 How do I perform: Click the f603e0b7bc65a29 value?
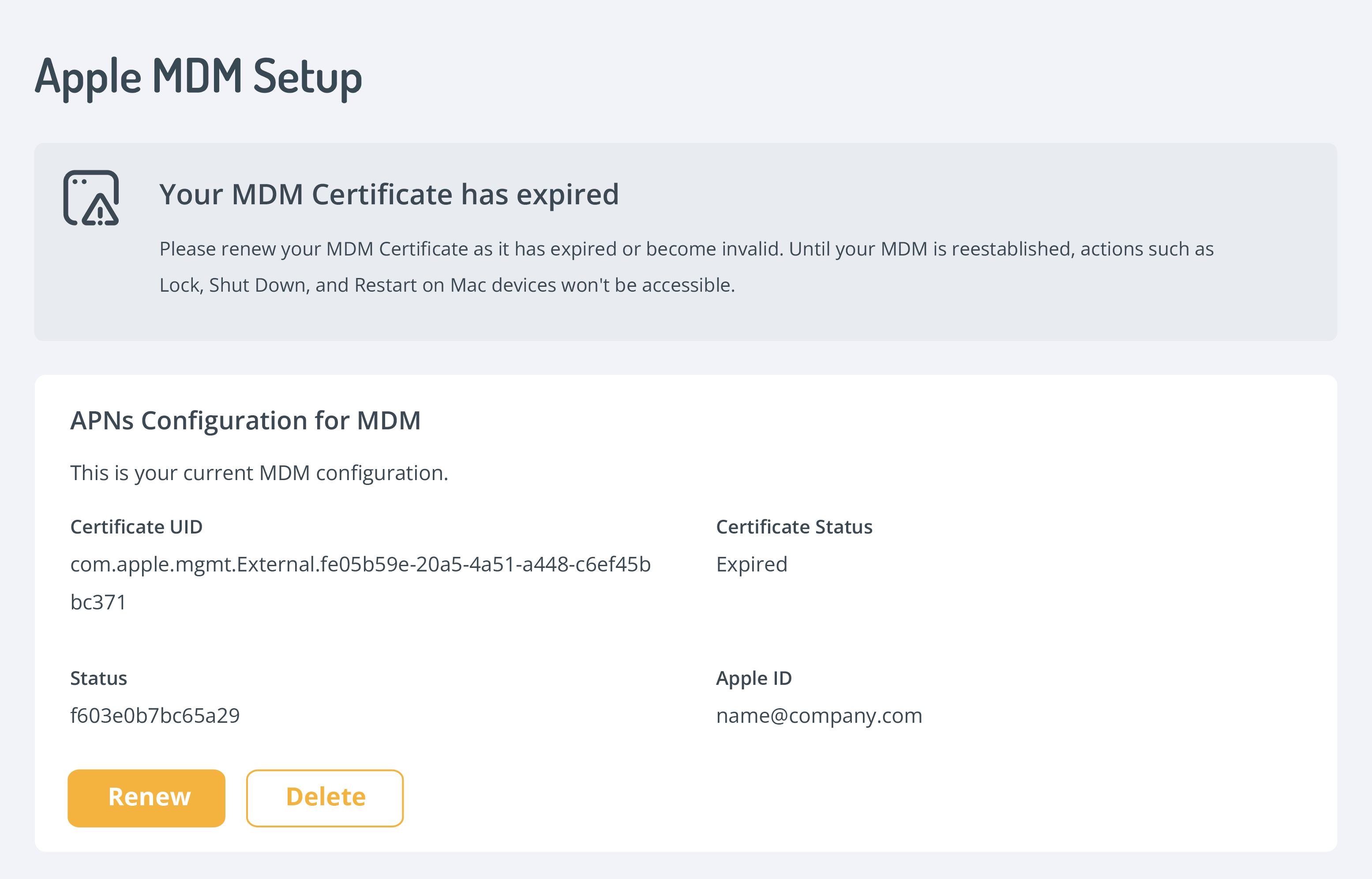[x=154, y=716]
